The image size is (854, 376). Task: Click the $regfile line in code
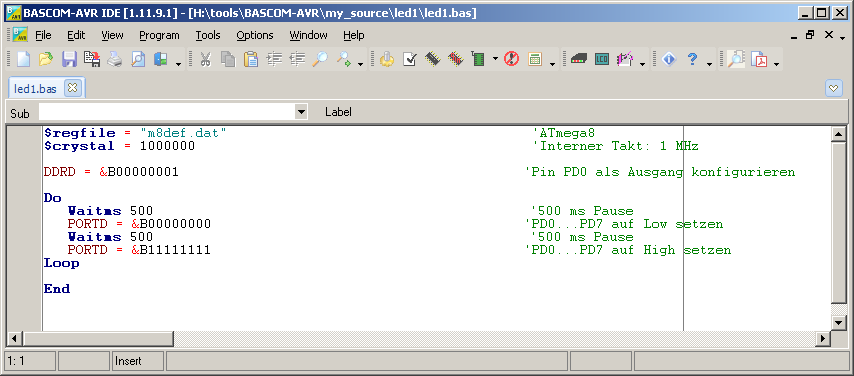tap(135, 133)
